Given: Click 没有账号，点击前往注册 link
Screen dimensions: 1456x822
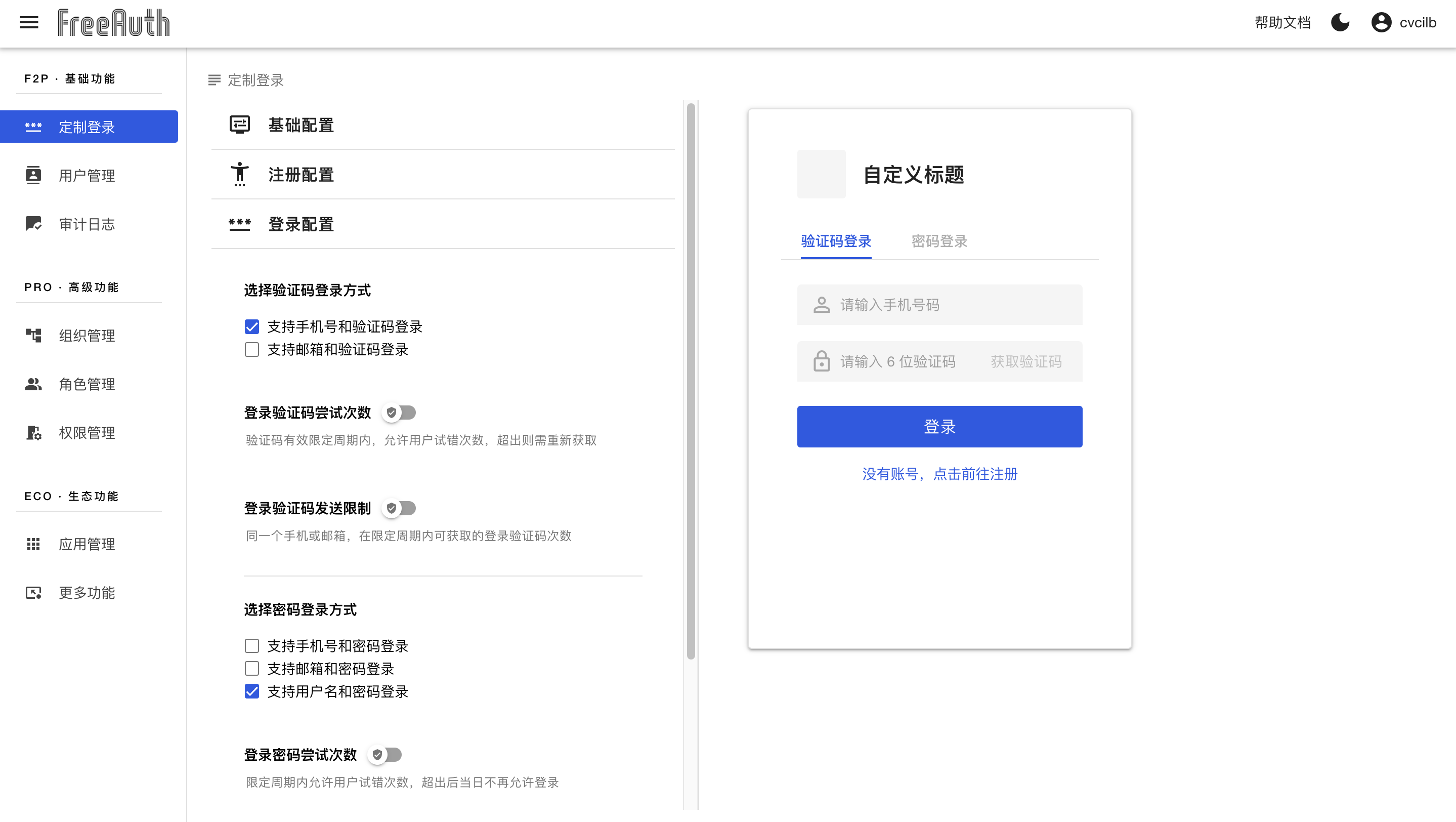Looking at the screenshot, I should [x=939, y=474].
